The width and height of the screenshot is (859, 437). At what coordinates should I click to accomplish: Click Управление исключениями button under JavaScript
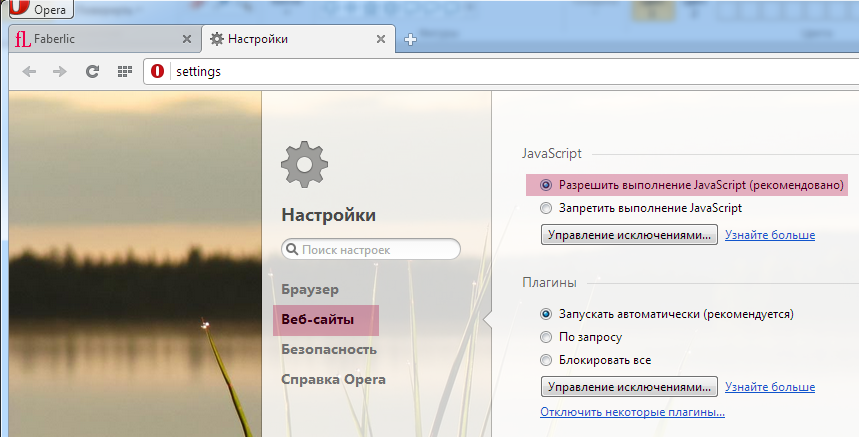coord(629,235)
